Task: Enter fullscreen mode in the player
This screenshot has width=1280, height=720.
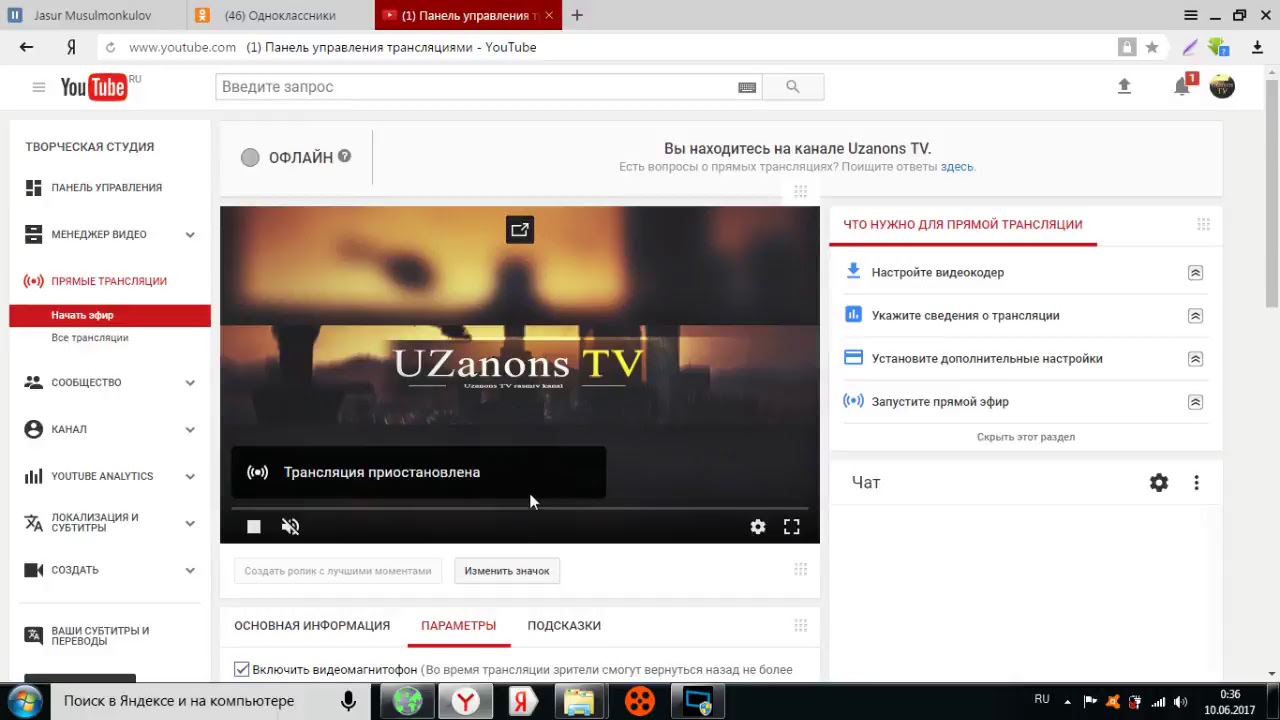Action: tap(791, 527)
